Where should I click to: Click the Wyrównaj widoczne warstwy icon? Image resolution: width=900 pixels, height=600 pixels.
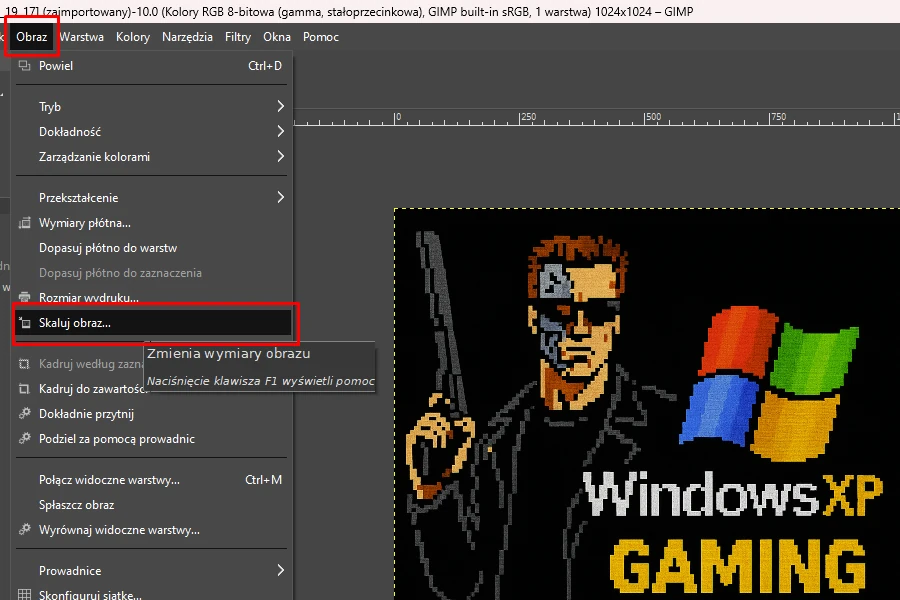tap(24, 529)
